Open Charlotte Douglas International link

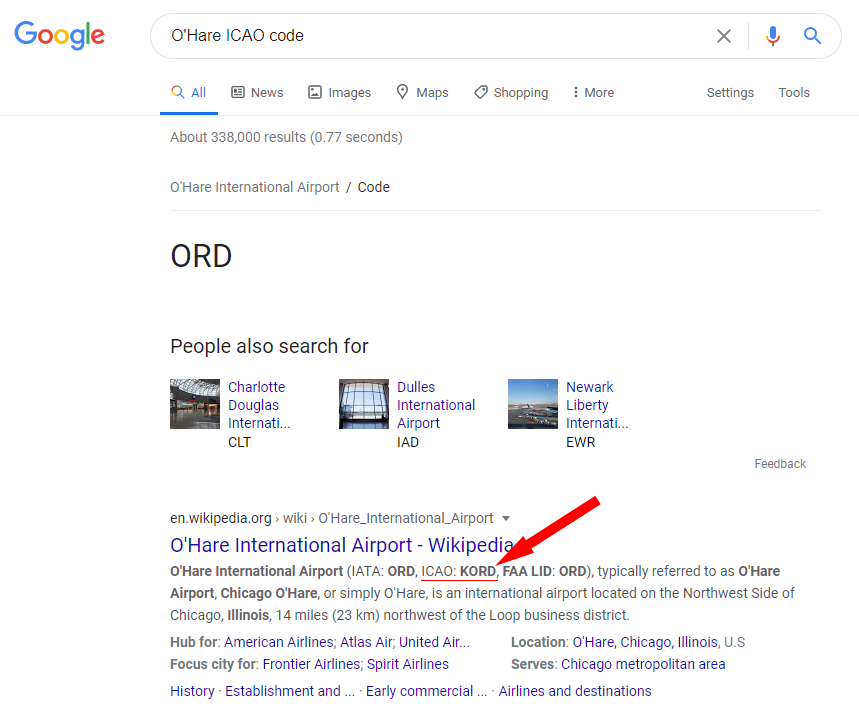click(x=259, y=405)
